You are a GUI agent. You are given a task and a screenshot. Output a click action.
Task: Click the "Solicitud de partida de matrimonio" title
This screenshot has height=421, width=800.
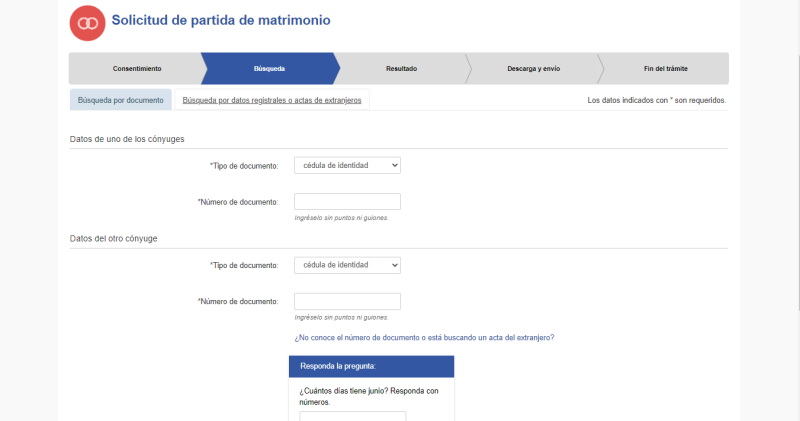point(220,20)
